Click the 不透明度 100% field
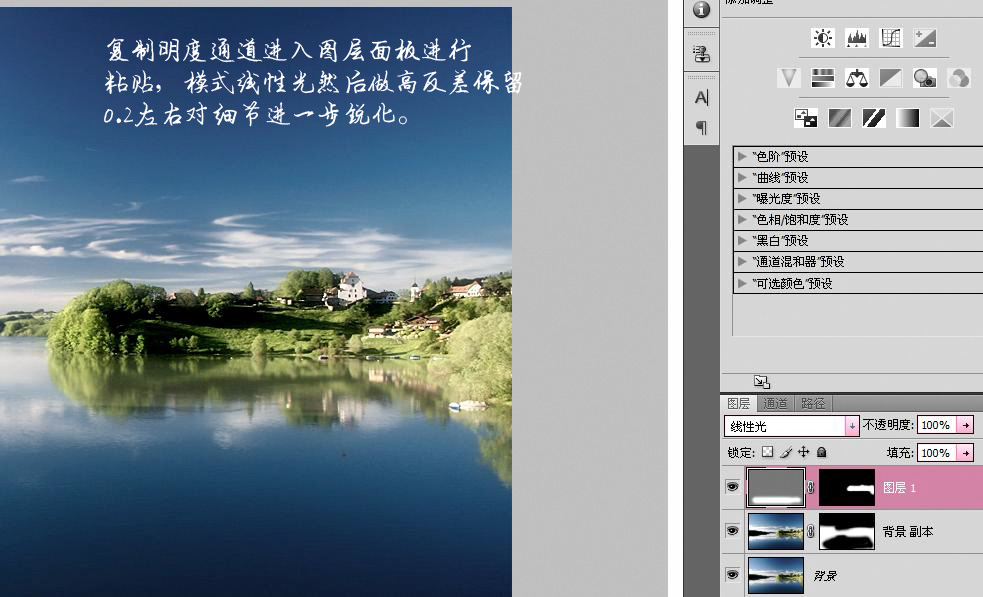 (937, 425)
